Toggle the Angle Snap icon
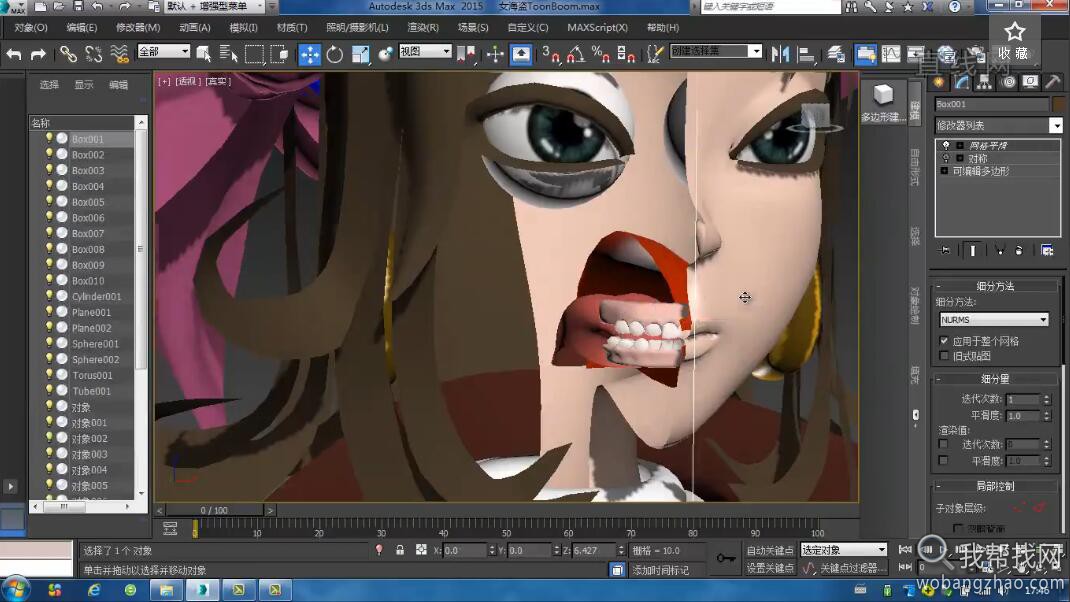The height and width of the screenshot is (602, 1070). (x=575, y=54)
